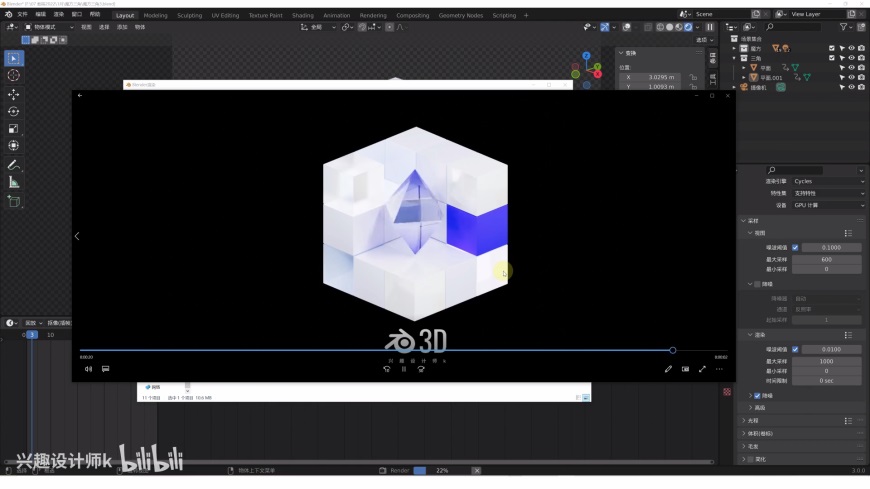Open object mode dropdown
The height and width of the screenshot is (489, 870).
point(49,27)
